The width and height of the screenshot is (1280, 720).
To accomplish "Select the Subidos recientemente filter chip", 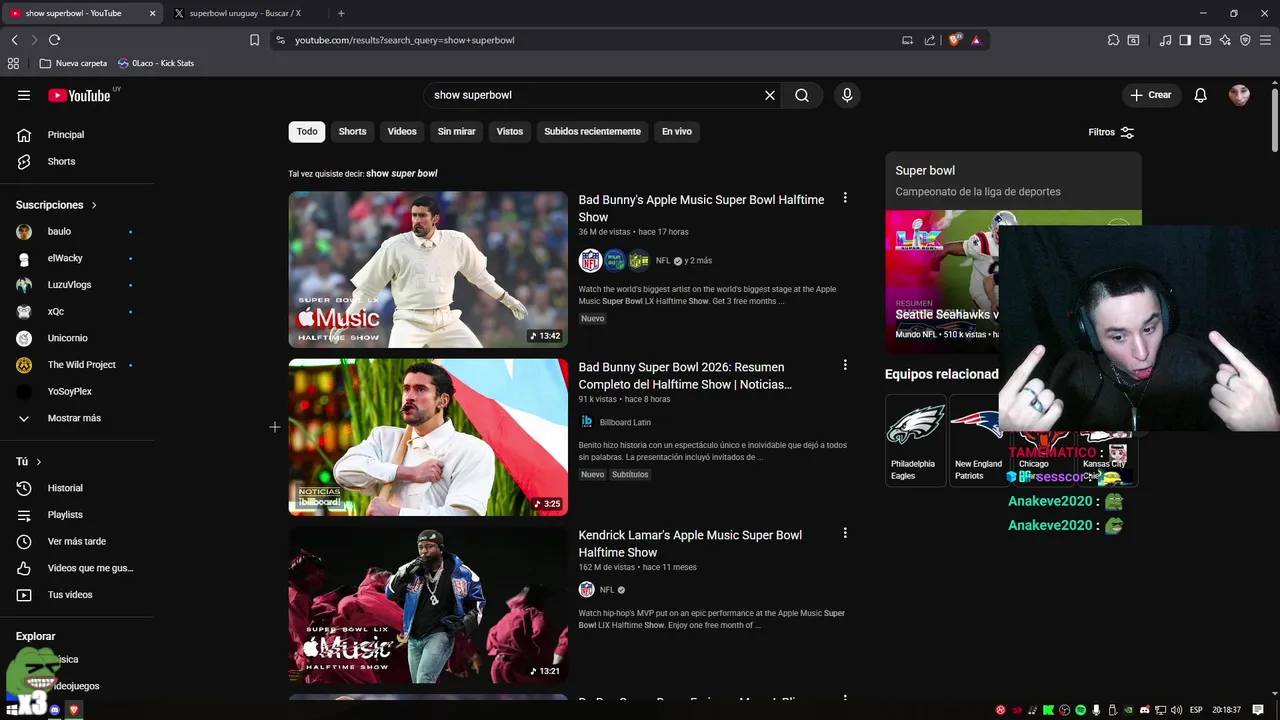I will [x=592, y=131].
